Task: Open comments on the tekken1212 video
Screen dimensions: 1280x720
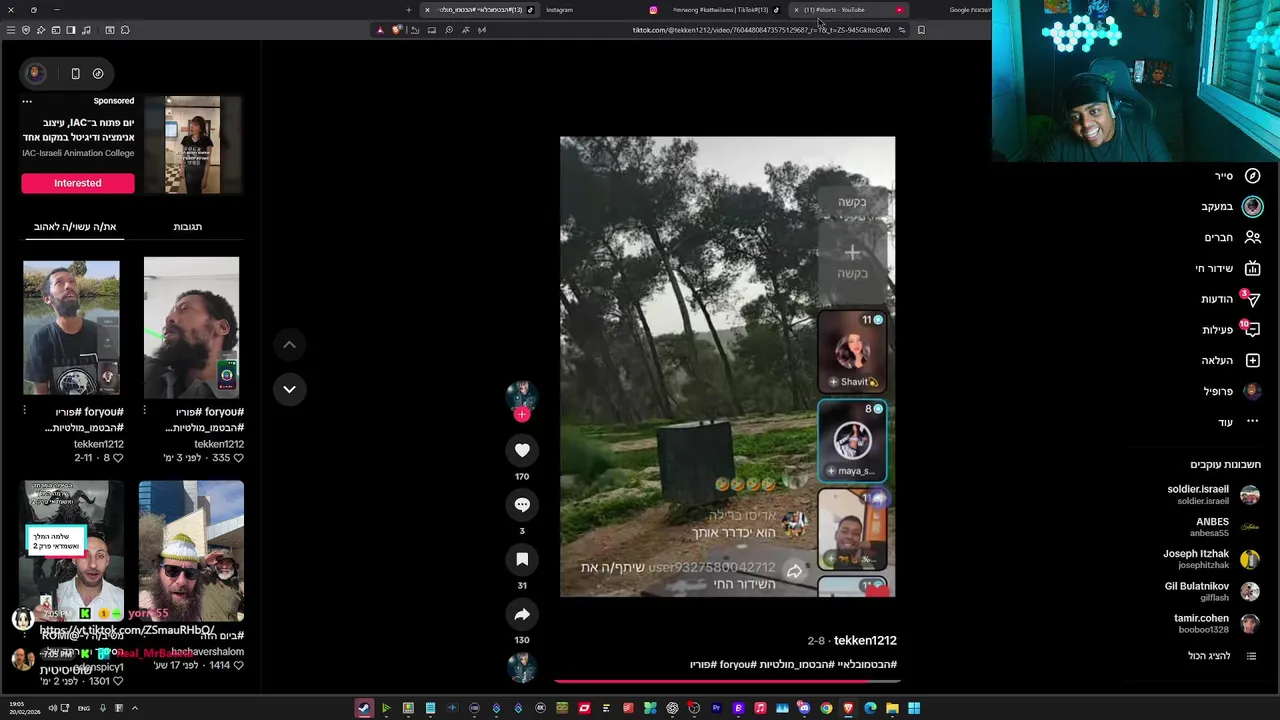Action: click(522, 505)
